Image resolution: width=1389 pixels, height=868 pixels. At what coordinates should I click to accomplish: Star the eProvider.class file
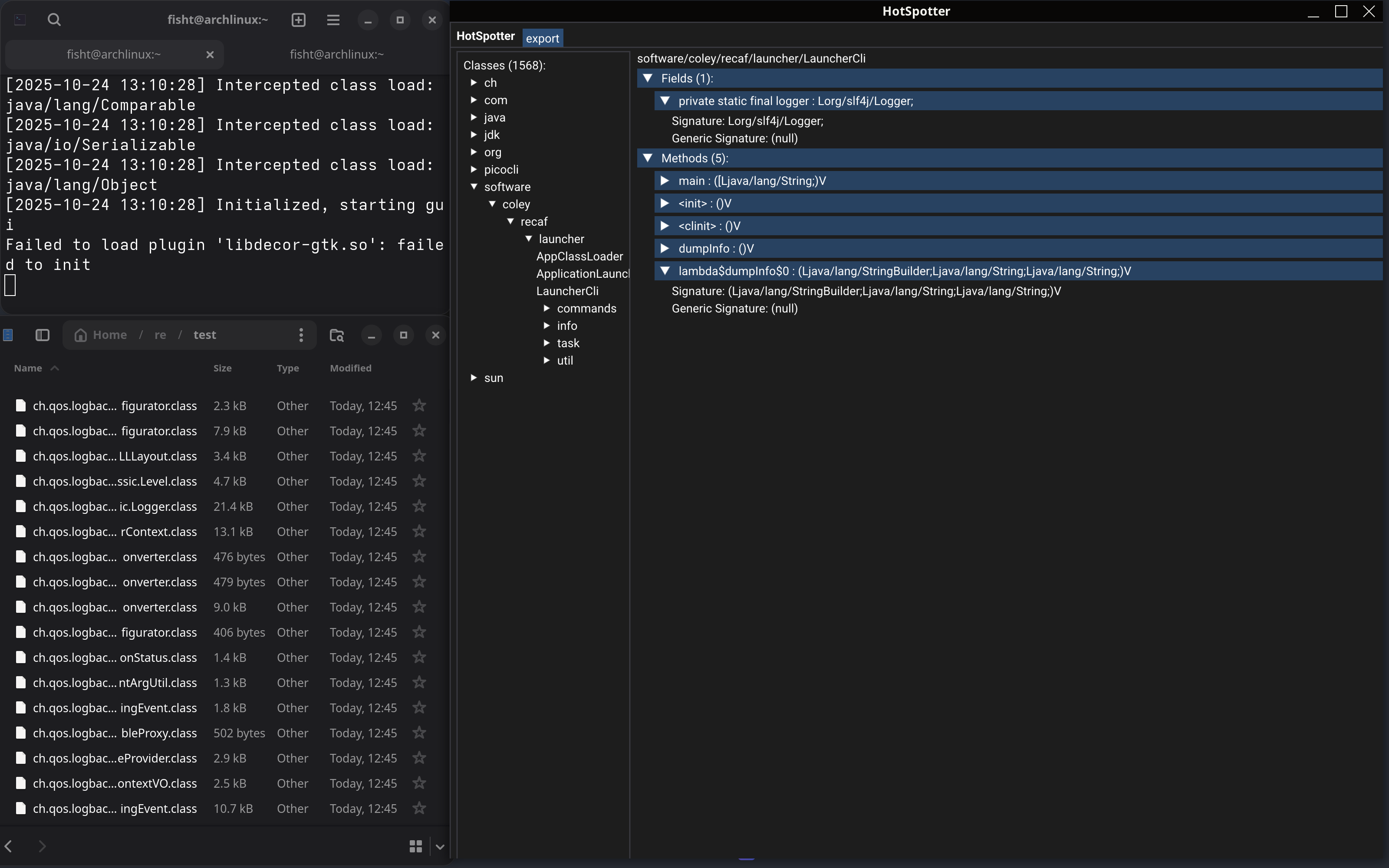(420, 758)
